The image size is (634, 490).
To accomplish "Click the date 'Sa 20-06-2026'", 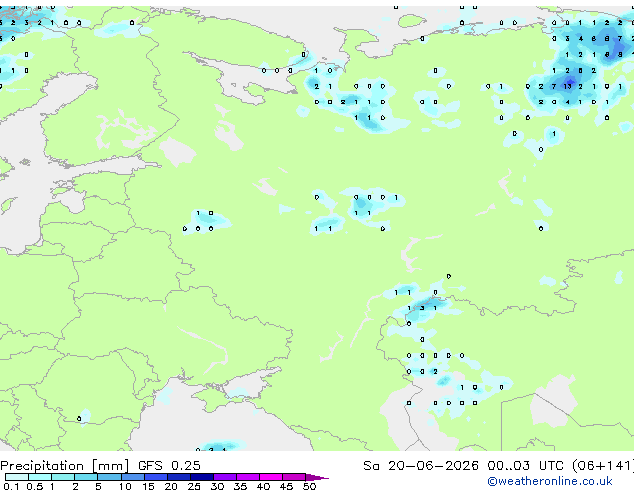I will (421, 466).
